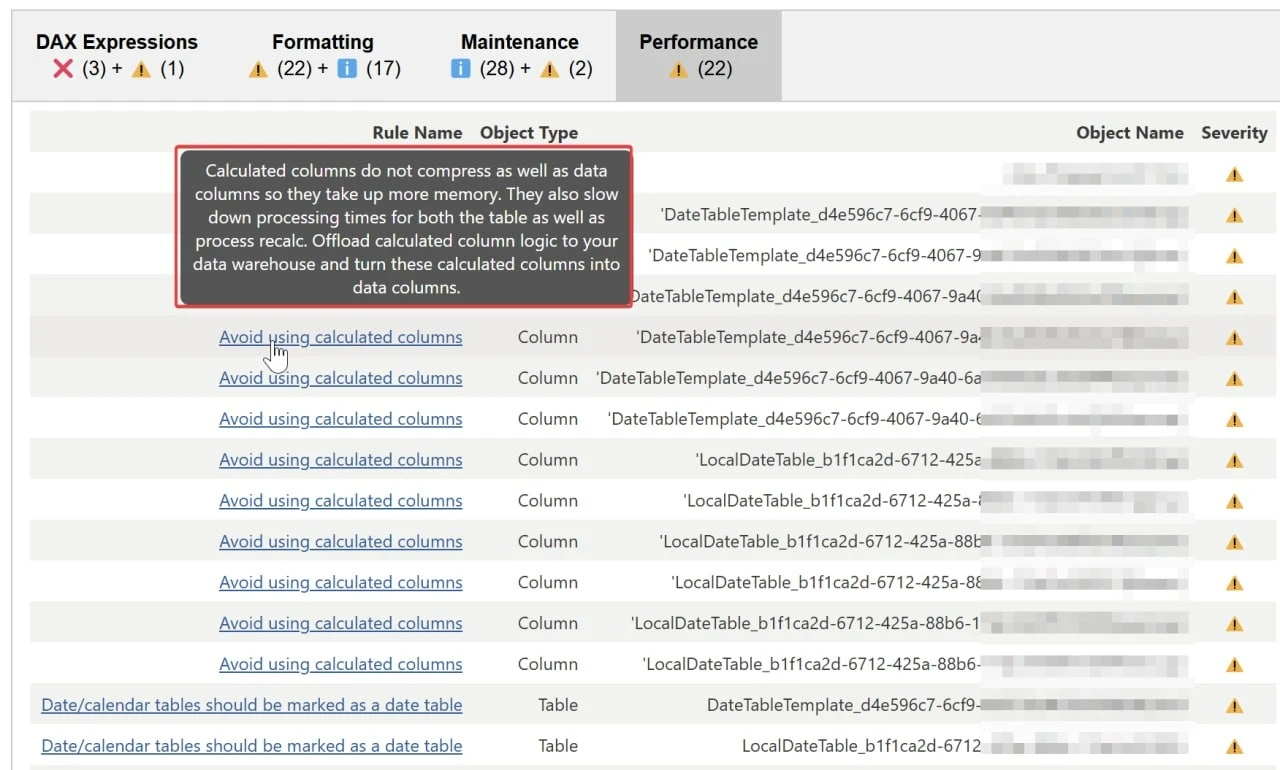Click warning triangle icon in DAX Expressions tab
The width and height of the screenshot is (1280, 770).
(141, 70)
